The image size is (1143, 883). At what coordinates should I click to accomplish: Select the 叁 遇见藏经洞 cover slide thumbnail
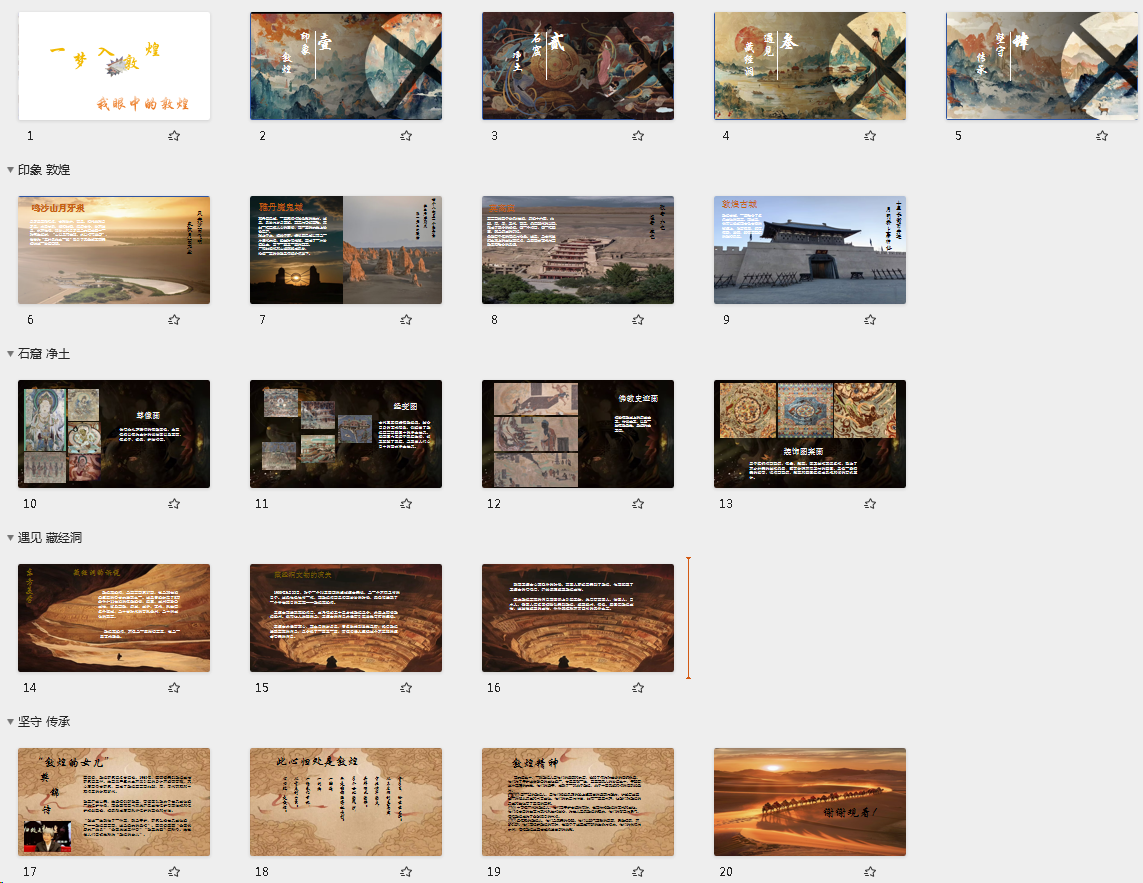[810, 66]
